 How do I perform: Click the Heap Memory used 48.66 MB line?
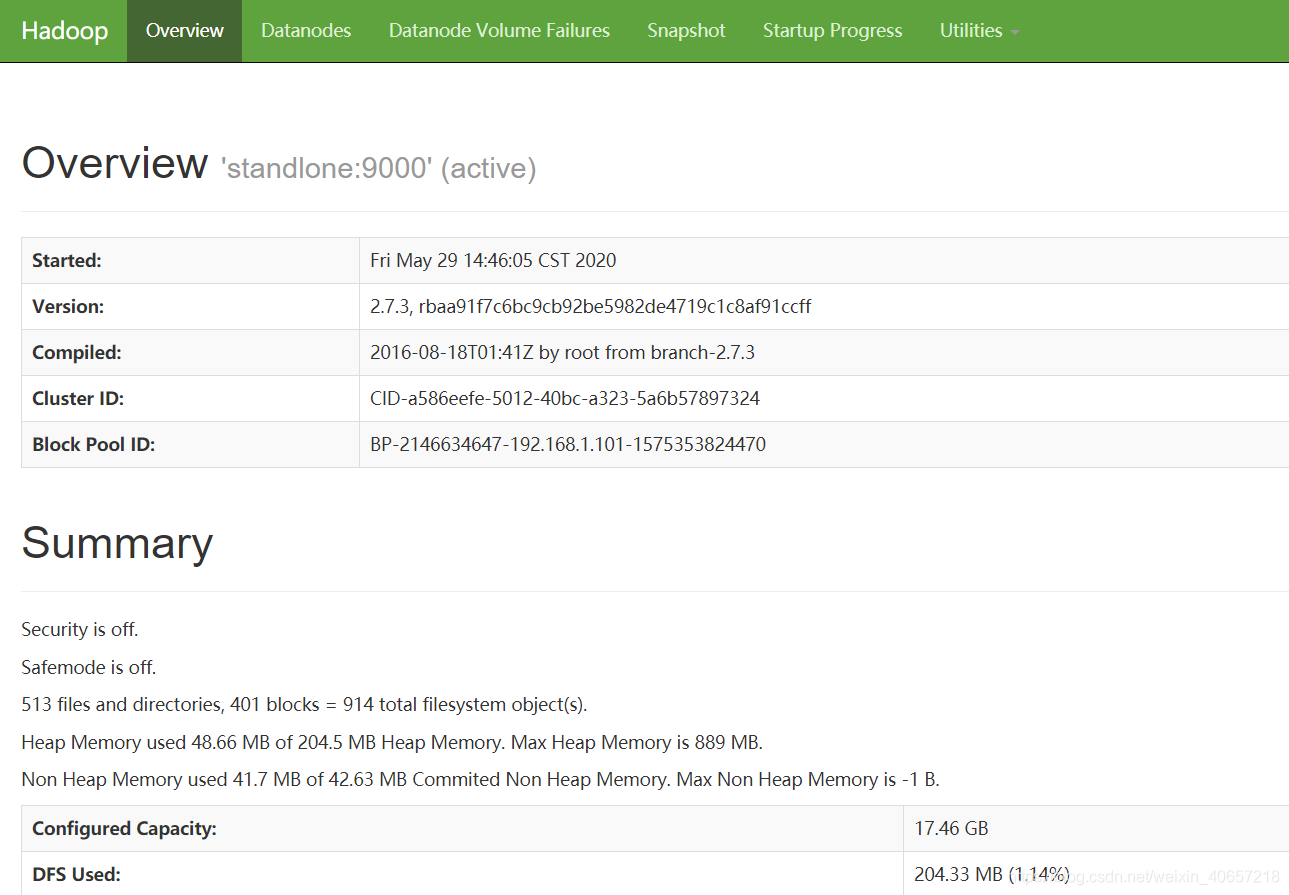tap(392, 742)
